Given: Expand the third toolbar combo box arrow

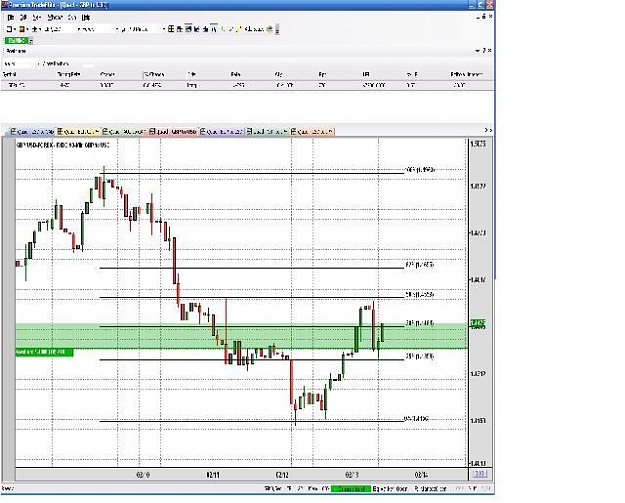Looking at the screenshot, I should click(x=163, y=29).
